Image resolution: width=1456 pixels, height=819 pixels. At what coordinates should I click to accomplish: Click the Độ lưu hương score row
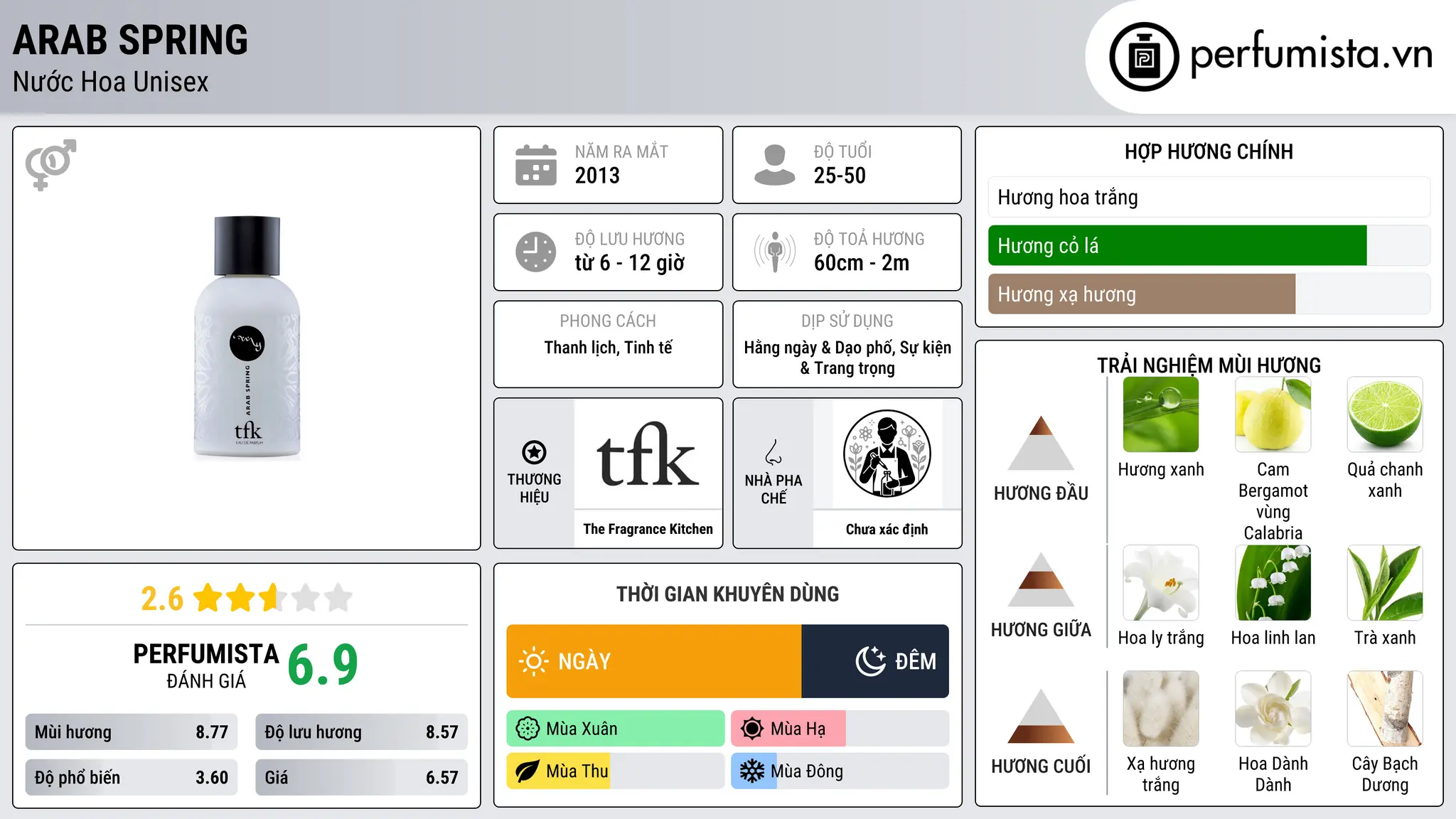pos(361,732)
